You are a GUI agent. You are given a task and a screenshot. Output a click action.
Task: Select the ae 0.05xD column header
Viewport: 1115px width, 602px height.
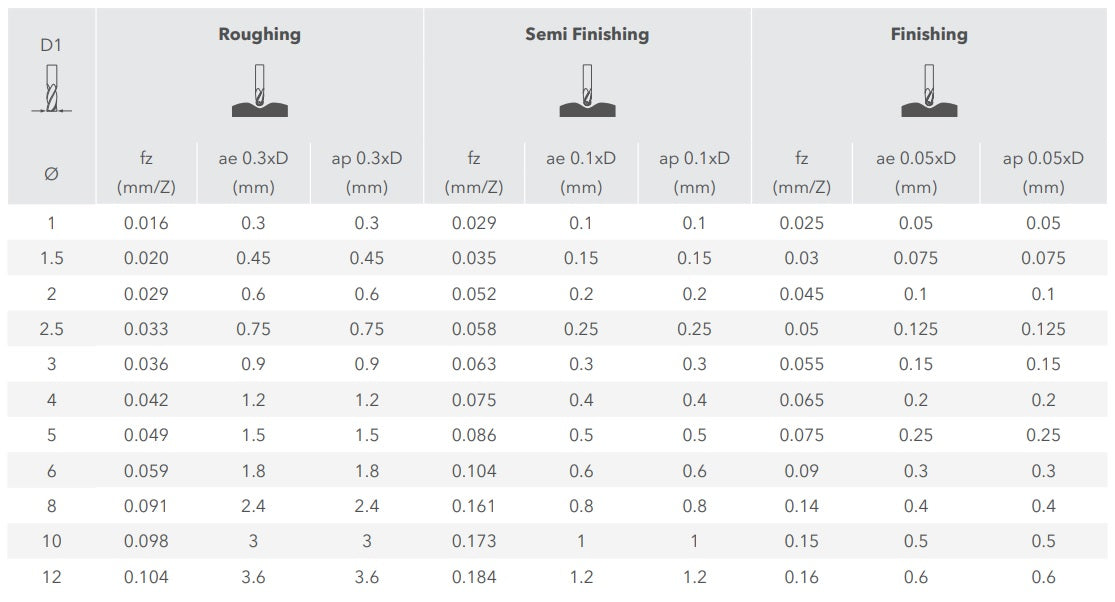tap(916, 172)
